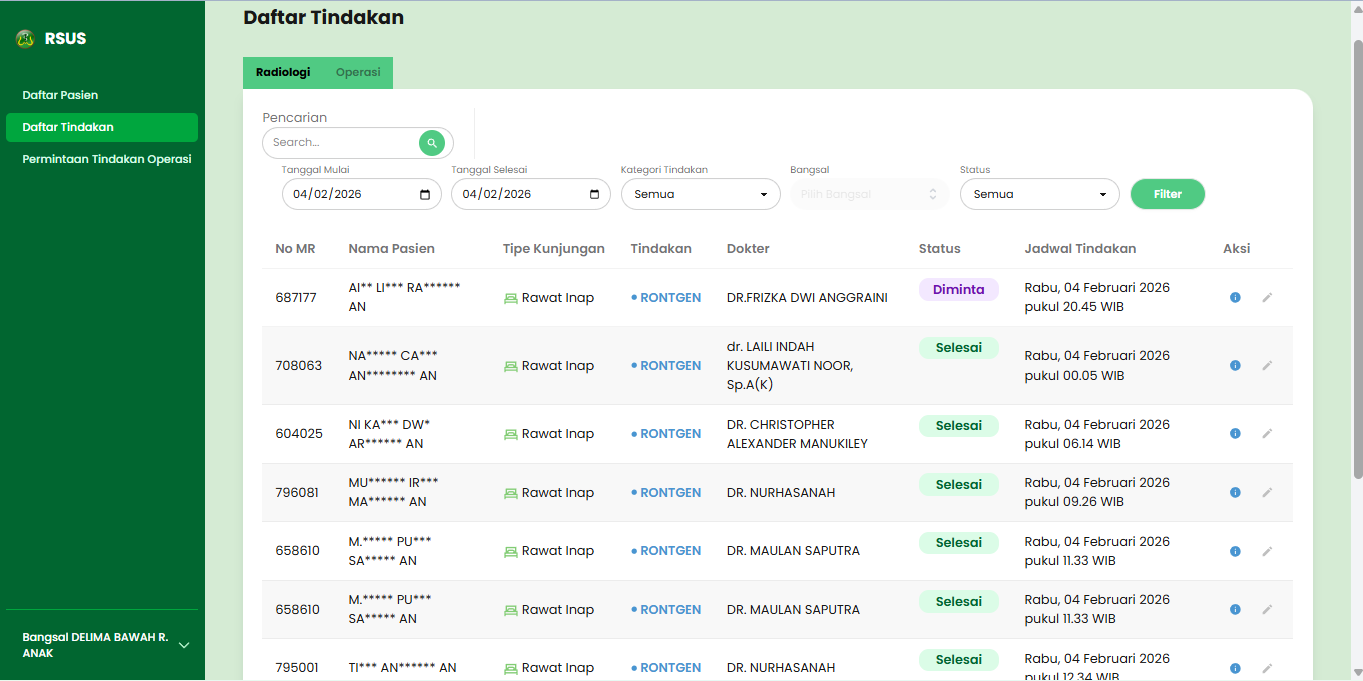Image resolution: width=1363 pixels, height=681 pixels.
Task: Edit pencil icon for patient MR 687177
Action: 1267,297
